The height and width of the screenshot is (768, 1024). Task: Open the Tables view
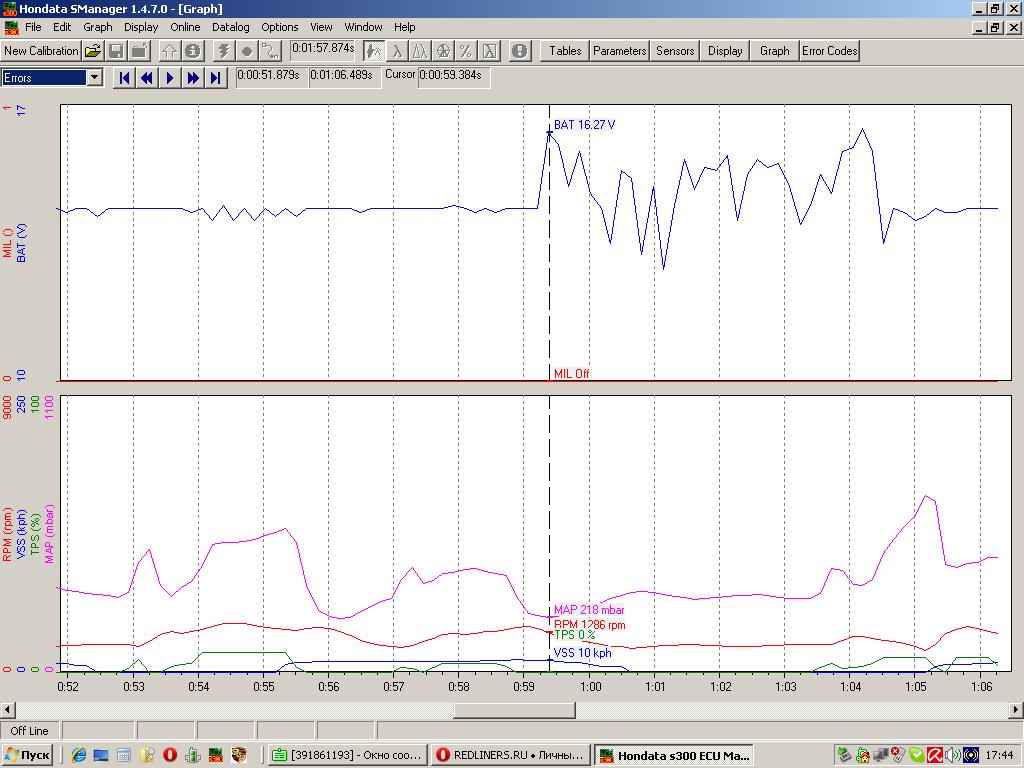tap(565, 51)
